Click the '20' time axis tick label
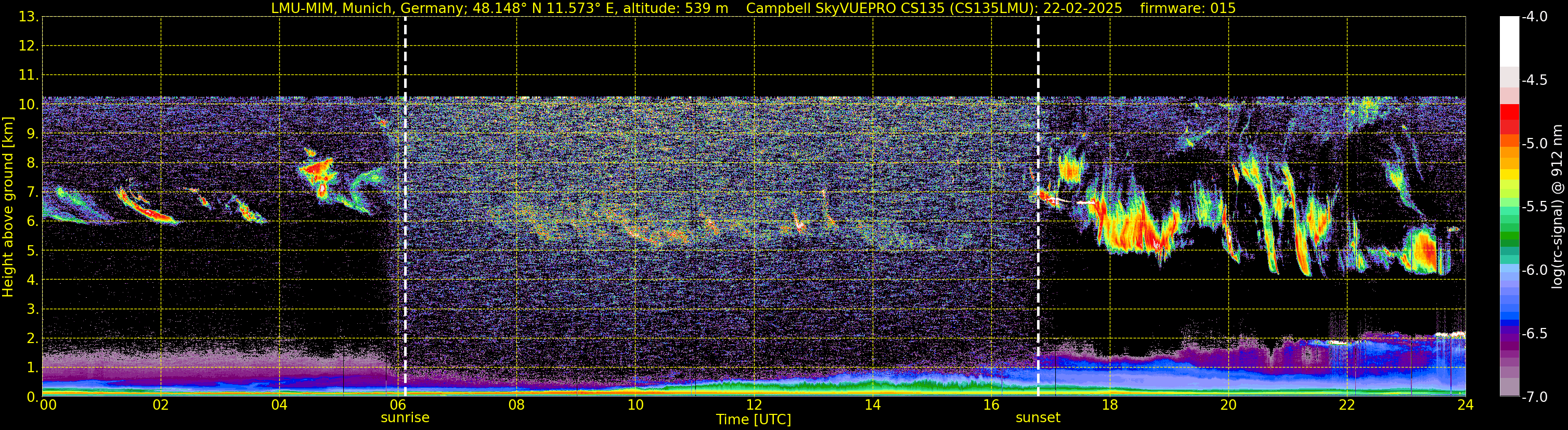The width and height of the screenshot is (1568, 430). (x=1228, y=405)
